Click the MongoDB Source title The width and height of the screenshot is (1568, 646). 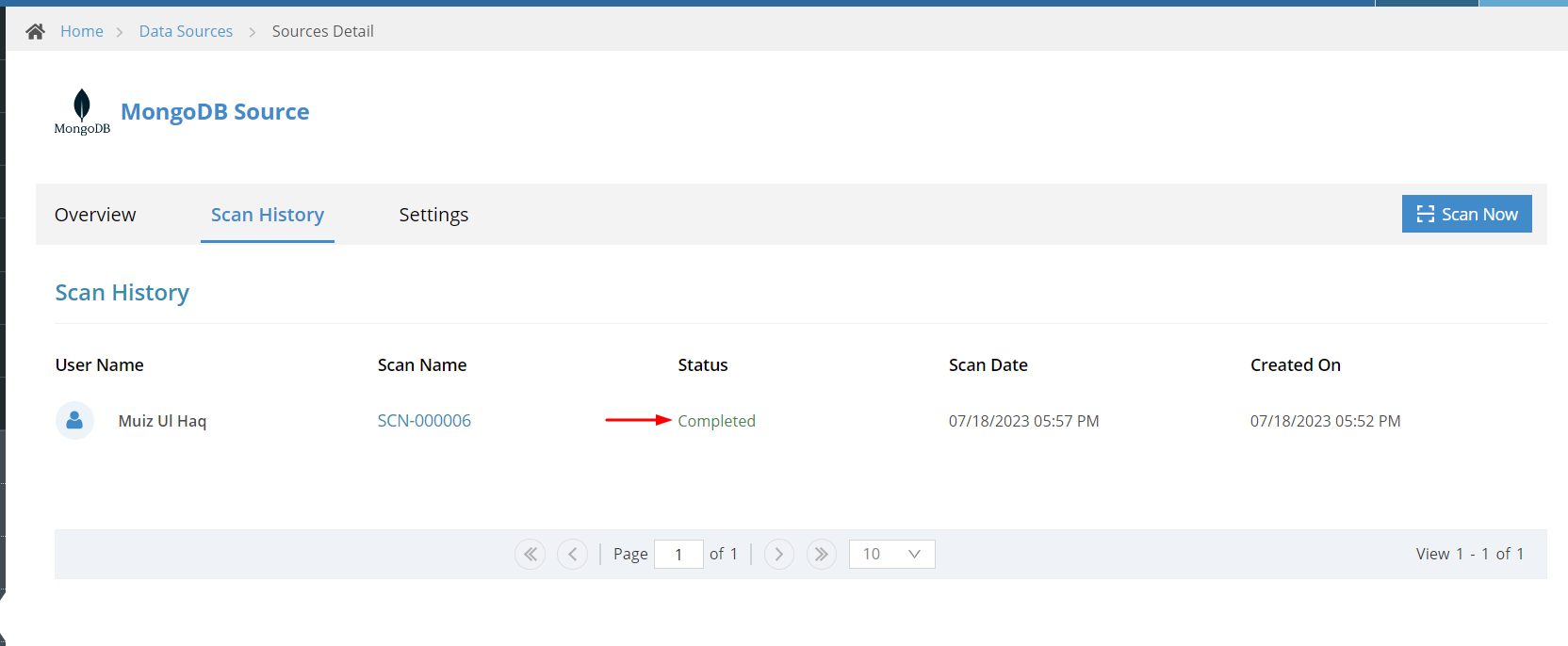(x=215, y=112)
